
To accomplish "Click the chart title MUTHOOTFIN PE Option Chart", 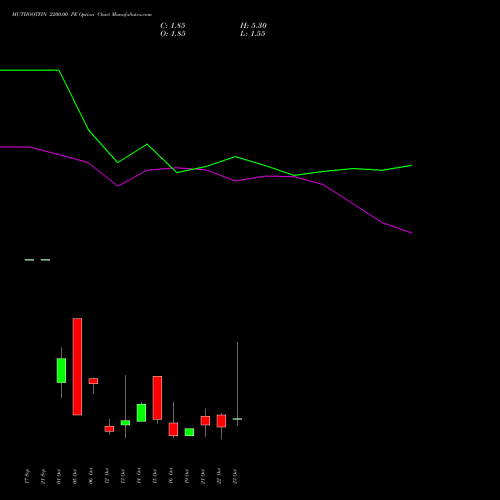I will tap(82, 15).
